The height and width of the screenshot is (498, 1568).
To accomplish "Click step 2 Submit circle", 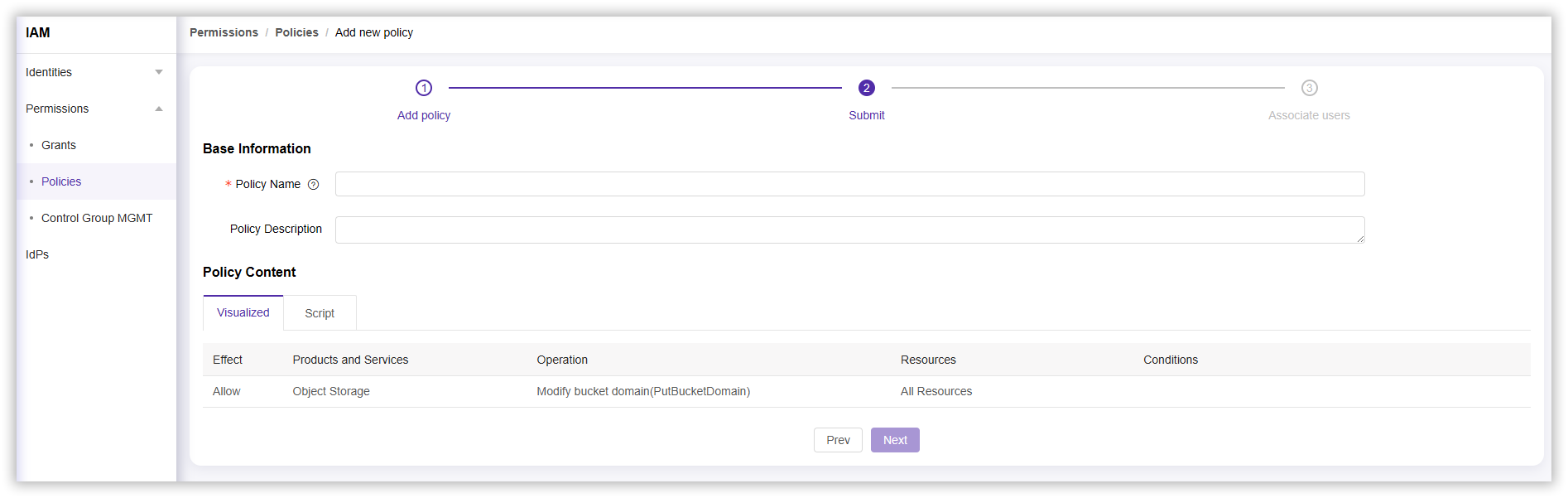I will coord(866,88).
